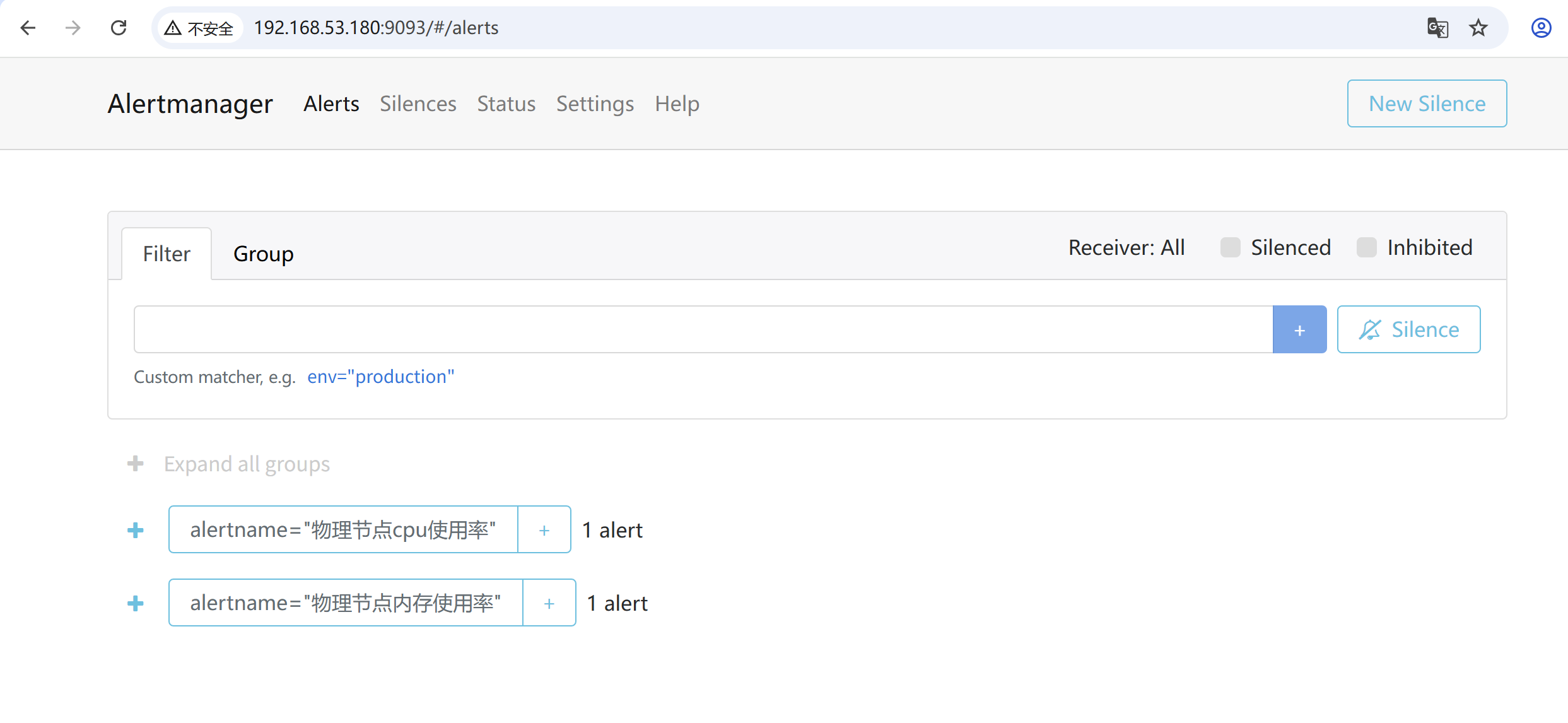1568x723 pixels.
Task: Toggle the Silenced checkbox
Action: [1230, 247]
